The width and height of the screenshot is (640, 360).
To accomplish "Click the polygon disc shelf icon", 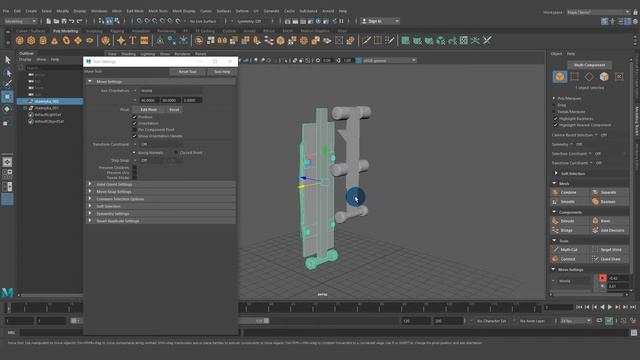I will (x=89, y=40).
